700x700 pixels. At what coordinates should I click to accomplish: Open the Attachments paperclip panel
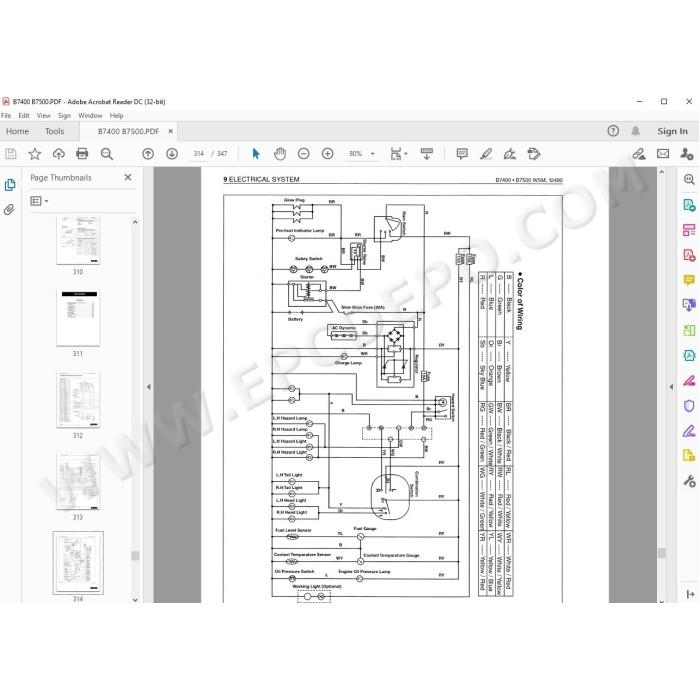[x=9, y=209]
